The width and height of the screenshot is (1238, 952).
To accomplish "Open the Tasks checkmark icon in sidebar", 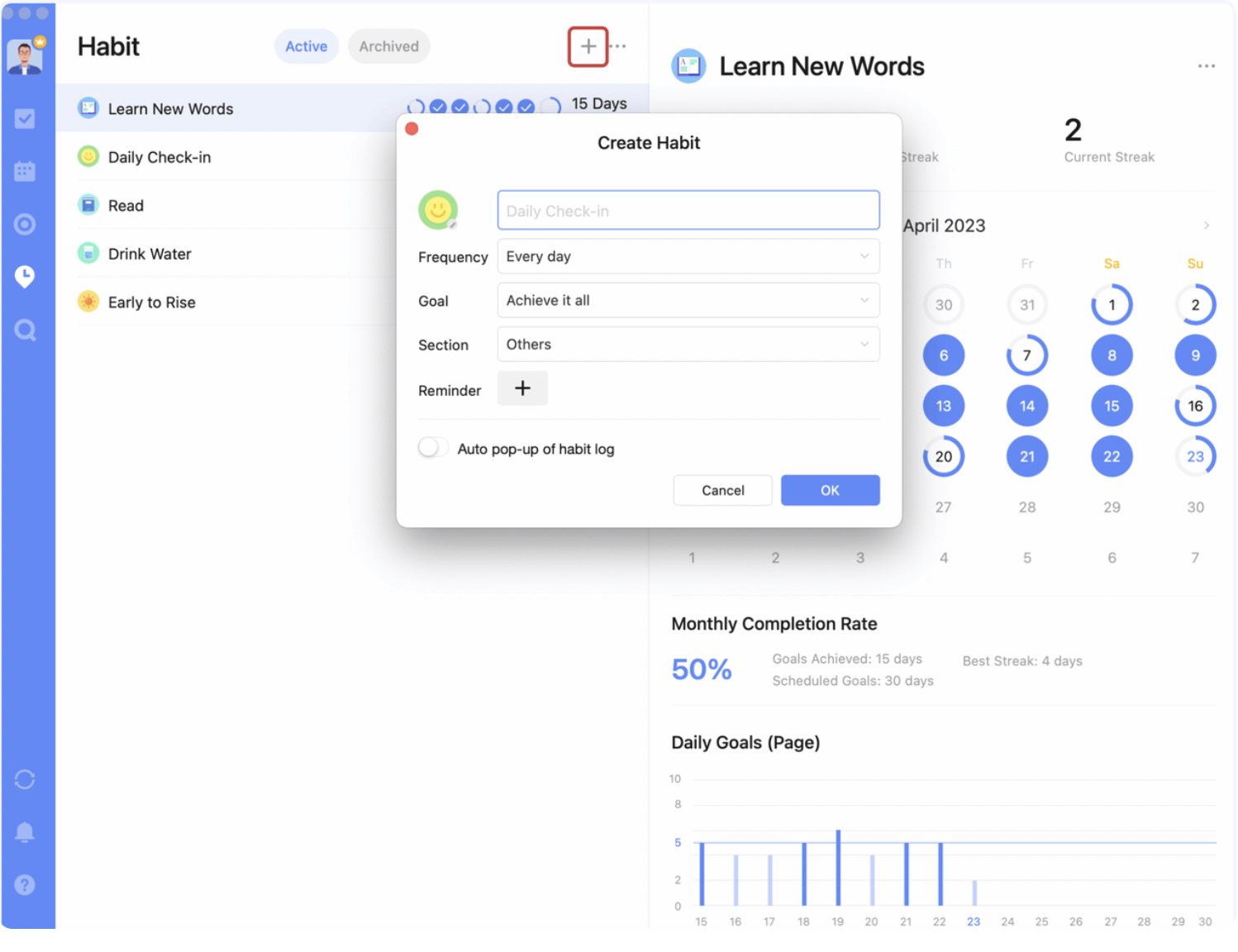I will click(x=25, y=118).
